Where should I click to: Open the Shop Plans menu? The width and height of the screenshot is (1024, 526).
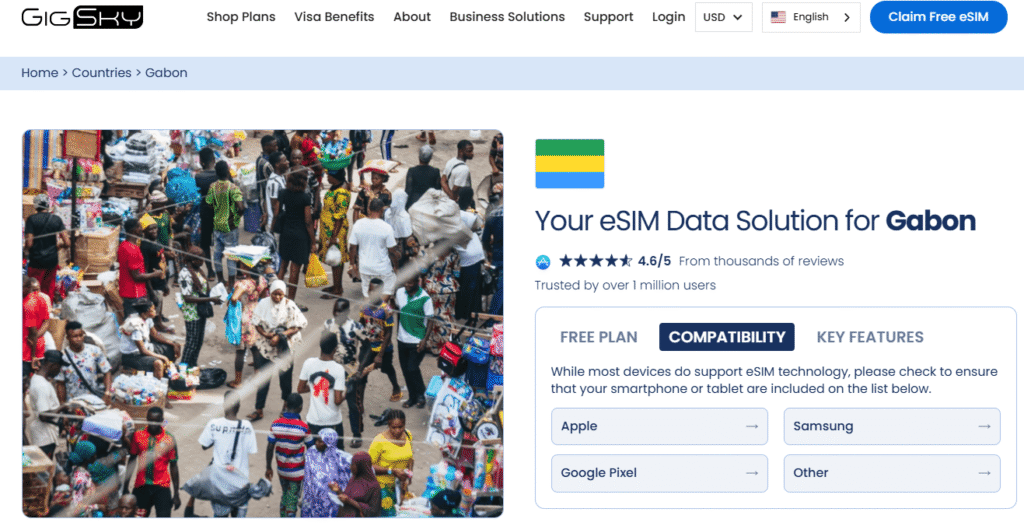[241, 17]
